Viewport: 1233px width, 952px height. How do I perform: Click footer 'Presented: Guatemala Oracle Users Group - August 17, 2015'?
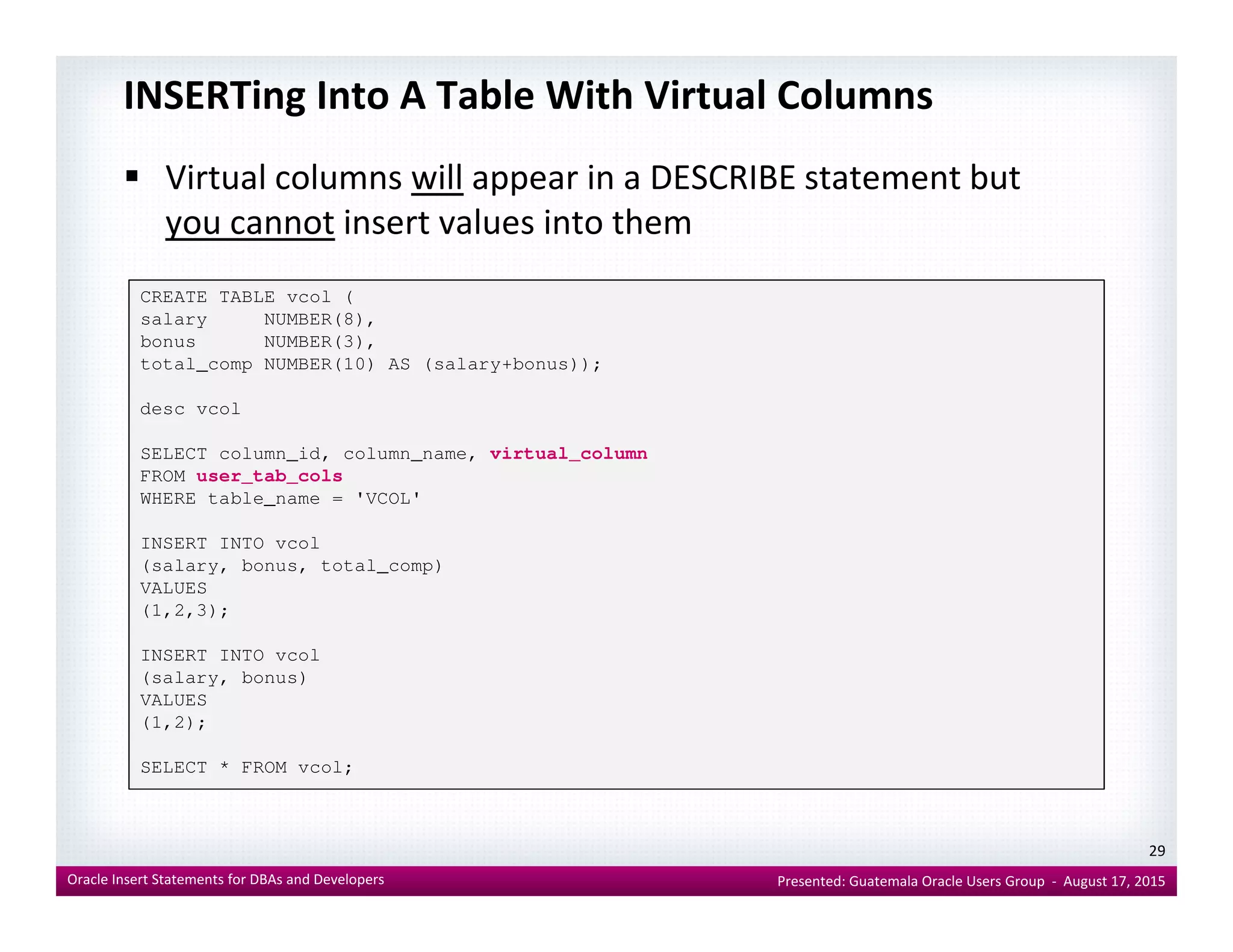971,882
